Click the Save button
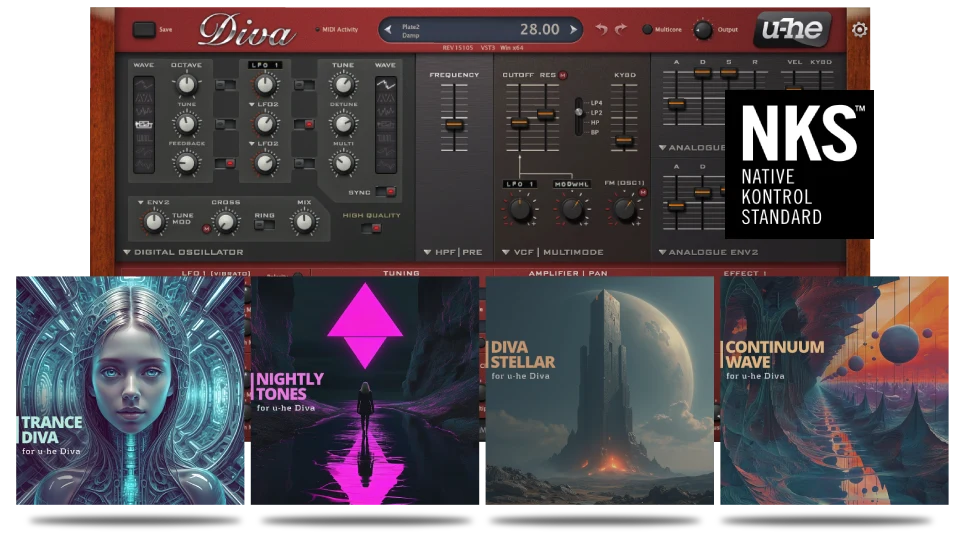This screenshot has height=540, width=960. coord(144,30)
